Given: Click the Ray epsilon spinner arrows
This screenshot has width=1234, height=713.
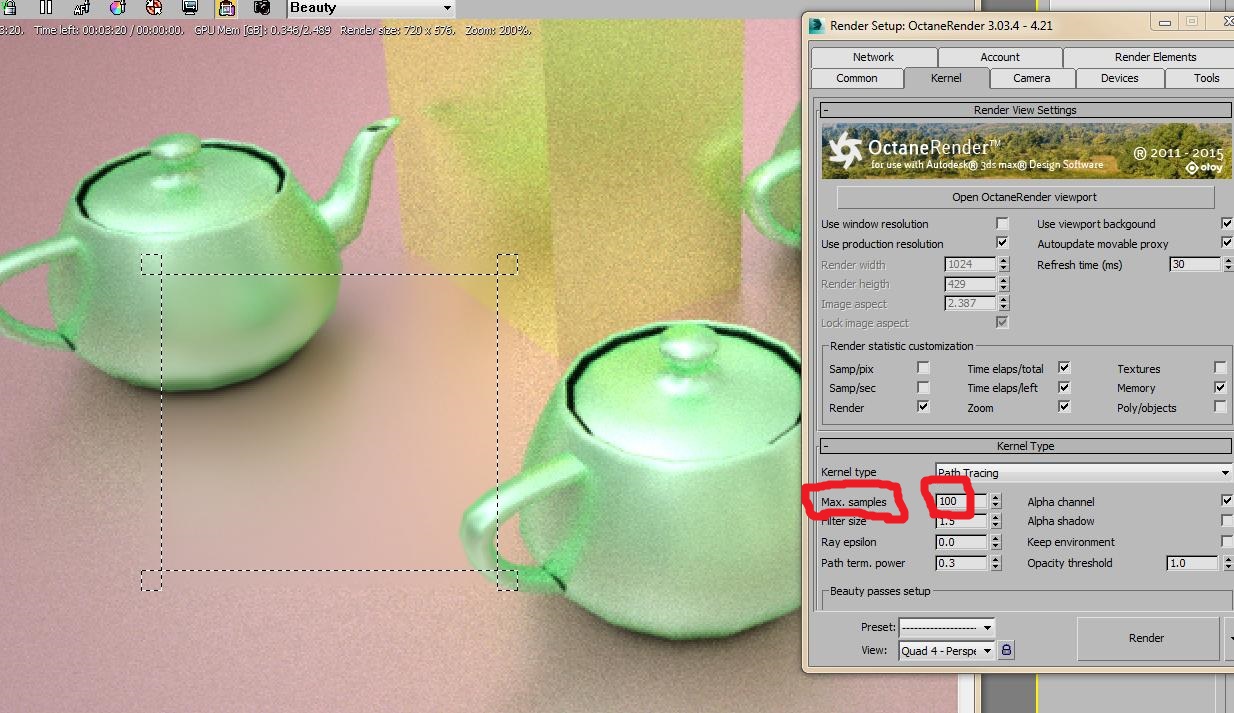Looking at the screenshot, I should (x=994, y=542).
